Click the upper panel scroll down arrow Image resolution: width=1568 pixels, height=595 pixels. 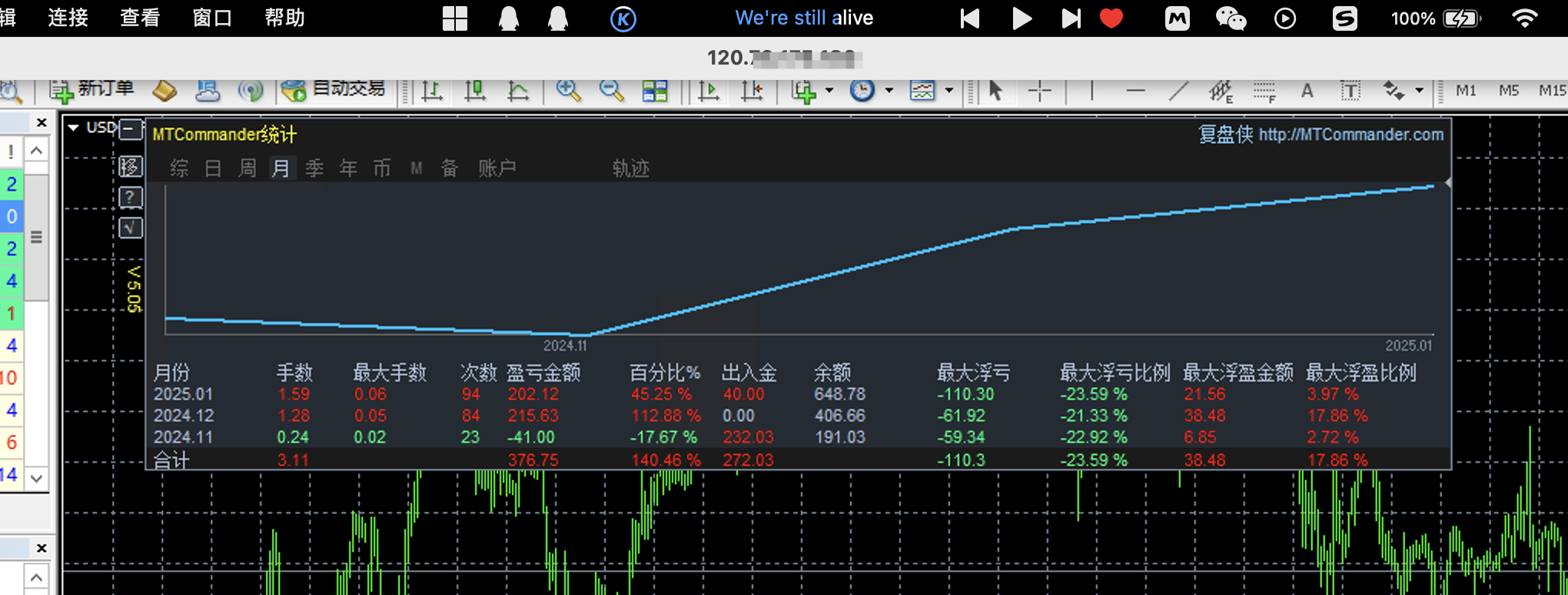pos(36,477)
